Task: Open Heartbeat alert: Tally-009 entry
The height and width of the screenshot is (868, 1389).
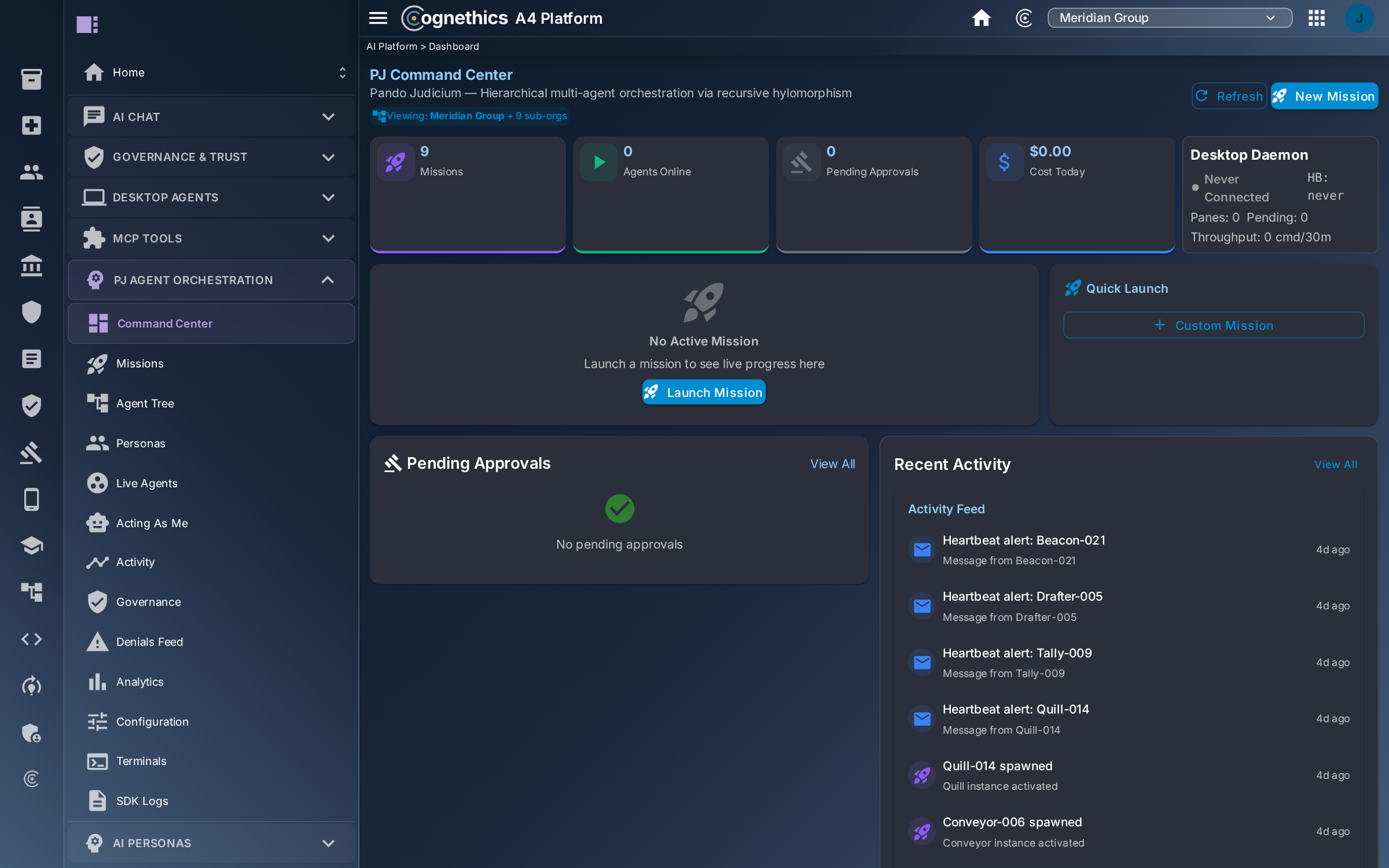Action: pos(1129,663)
